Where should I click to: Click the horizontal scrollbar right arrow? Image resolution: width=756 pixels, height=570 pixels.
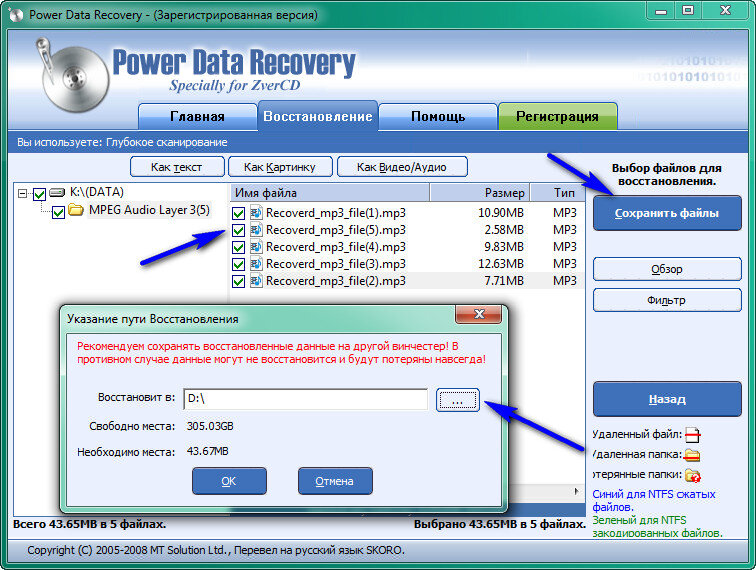[x=577, y=491]
